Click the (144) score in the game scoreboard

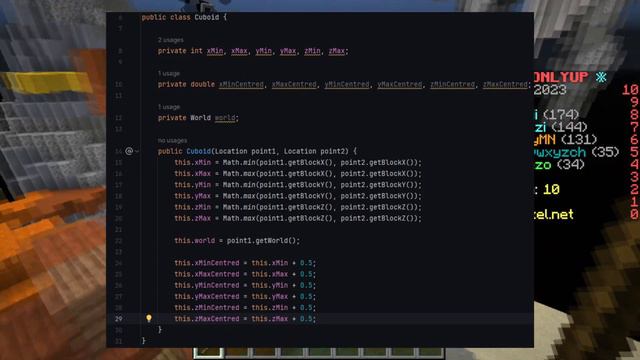coord(569,127)
